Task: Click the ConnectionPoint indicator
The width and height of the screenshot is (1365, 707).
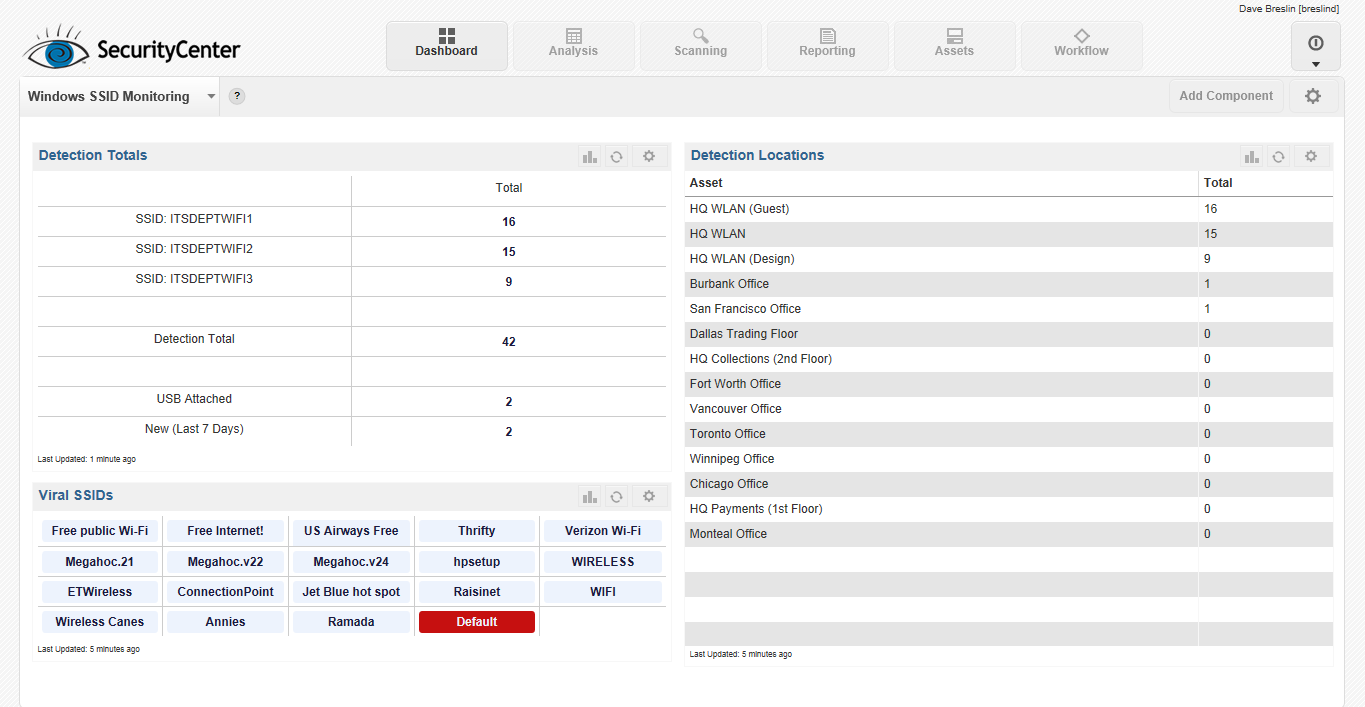Action: click(x=226, y=592)
